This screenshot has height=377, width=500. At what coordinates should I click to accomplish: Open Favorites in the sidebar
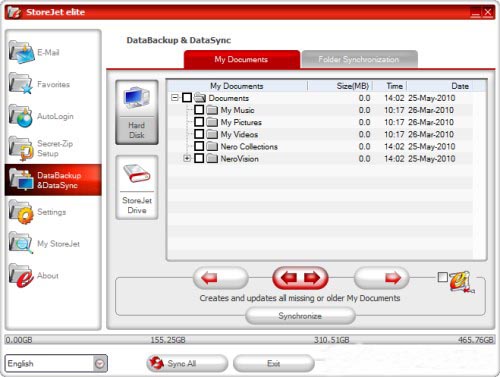pos(39,84)
